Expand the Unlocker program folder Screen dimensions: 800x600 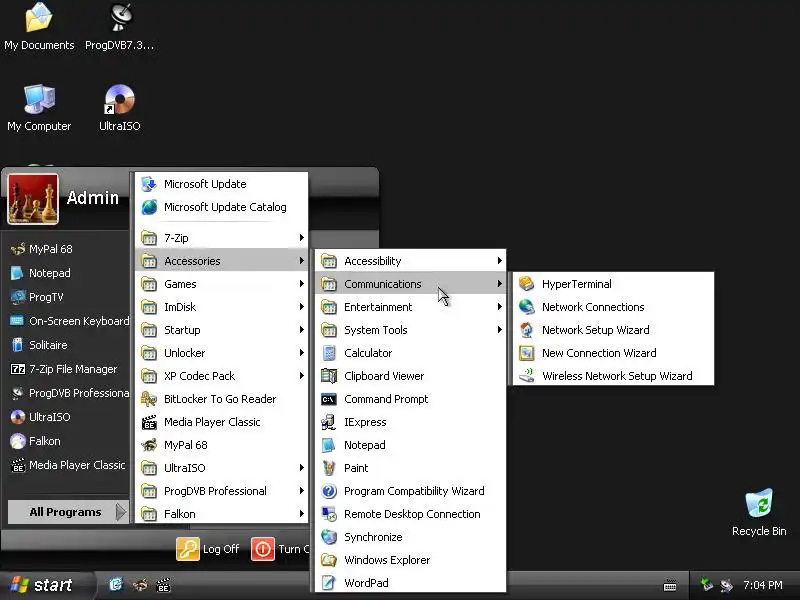coord(222,353)
